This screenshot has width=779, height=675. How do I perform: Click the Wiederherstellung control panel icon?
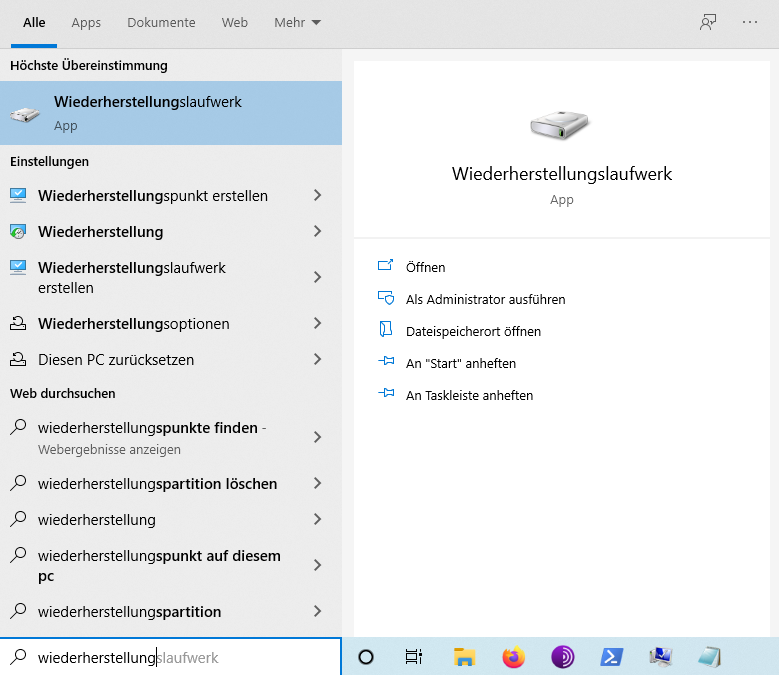tap(18, 231)
